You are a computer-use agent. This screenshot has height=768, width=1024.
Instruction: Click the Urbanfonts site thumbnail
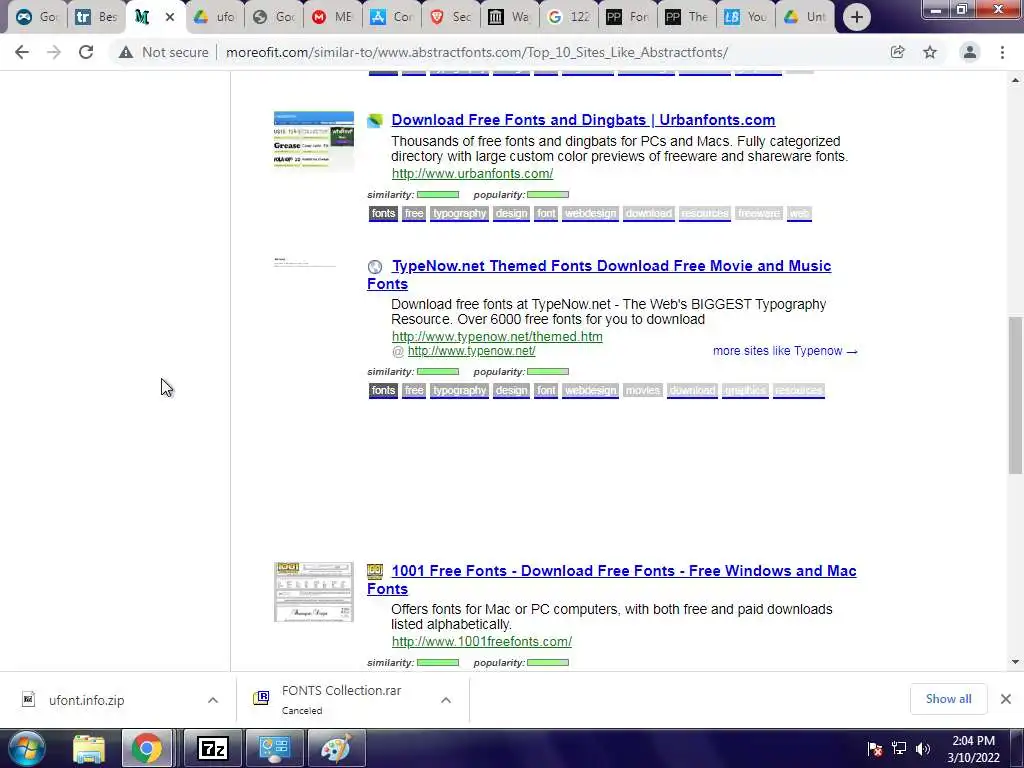pos(313,140)
